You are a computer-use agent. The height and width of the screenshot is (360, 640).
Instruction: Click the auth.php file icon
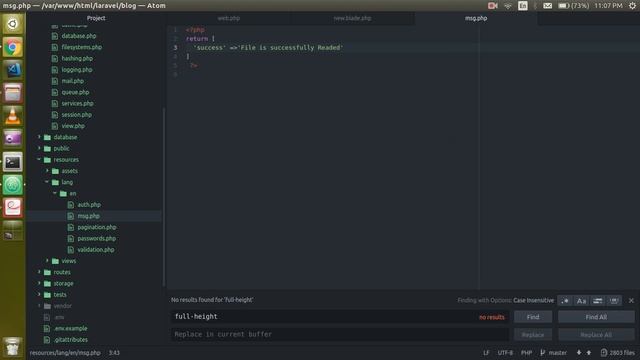pyautogui.click(x=71, y=204)
